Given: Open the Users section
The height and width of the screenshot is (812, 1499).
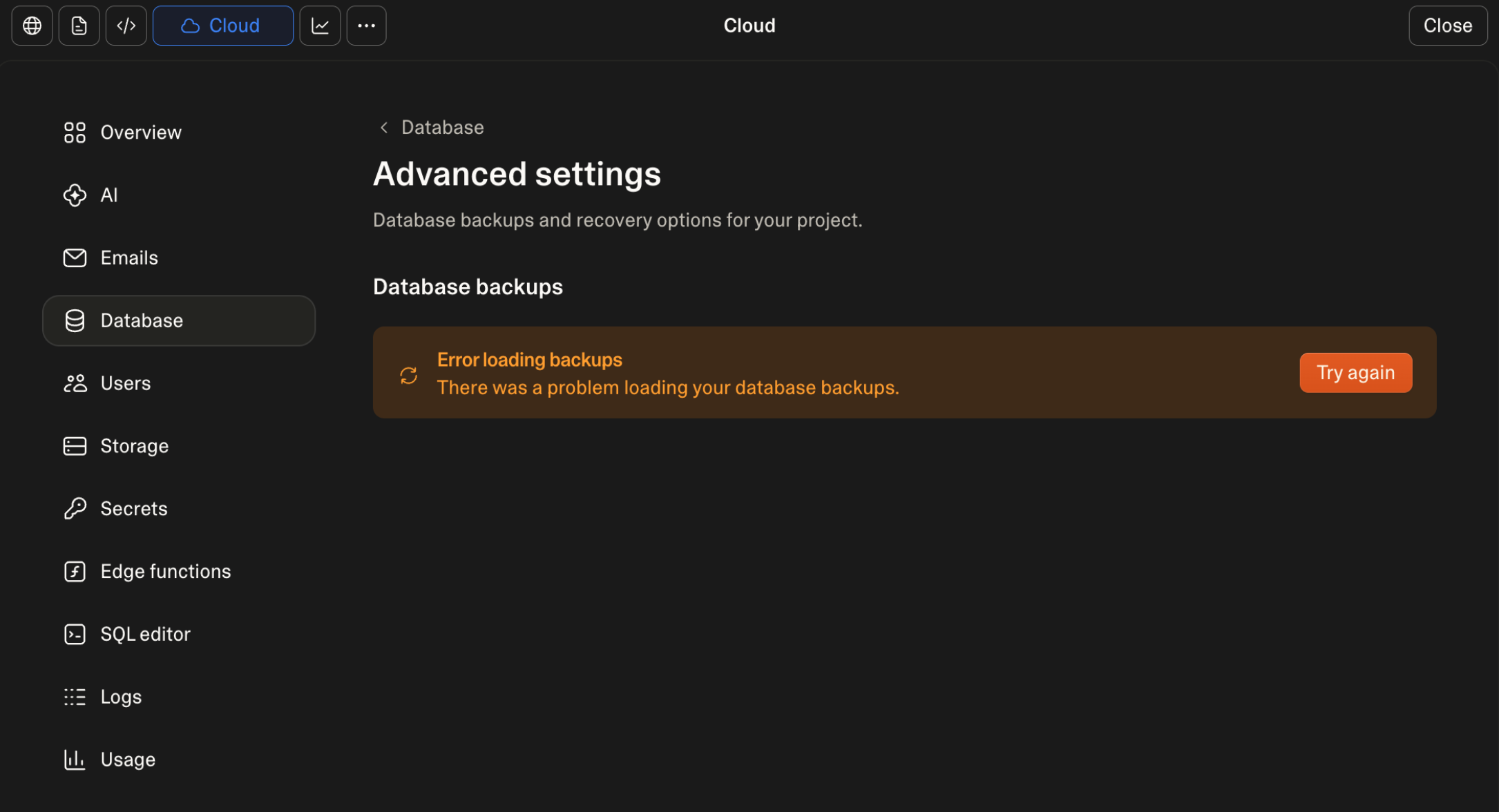Looking at the screenshot, I should 179,383.
